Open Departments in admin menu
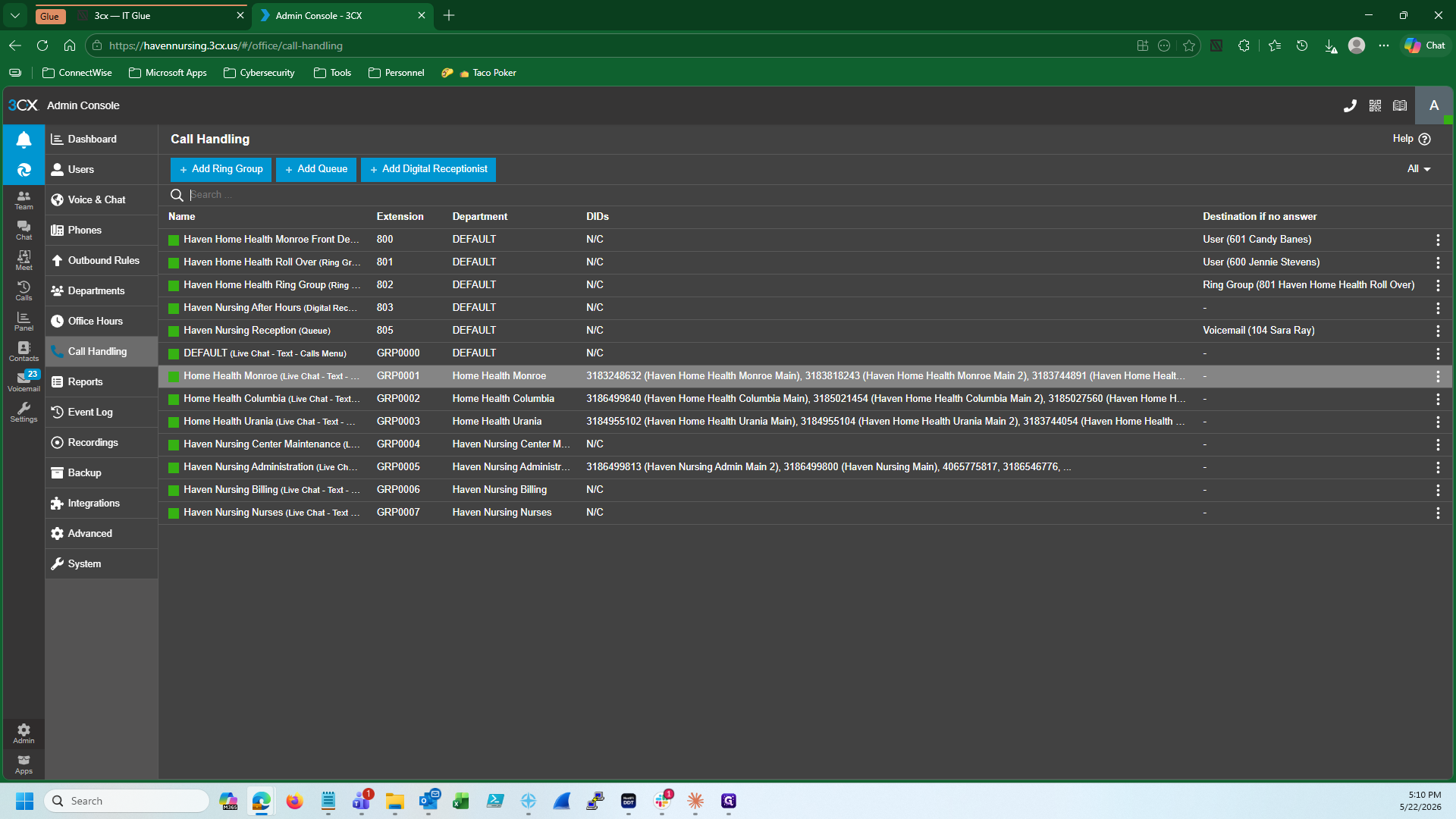The image size is (1456, 819). coord(102,291)
